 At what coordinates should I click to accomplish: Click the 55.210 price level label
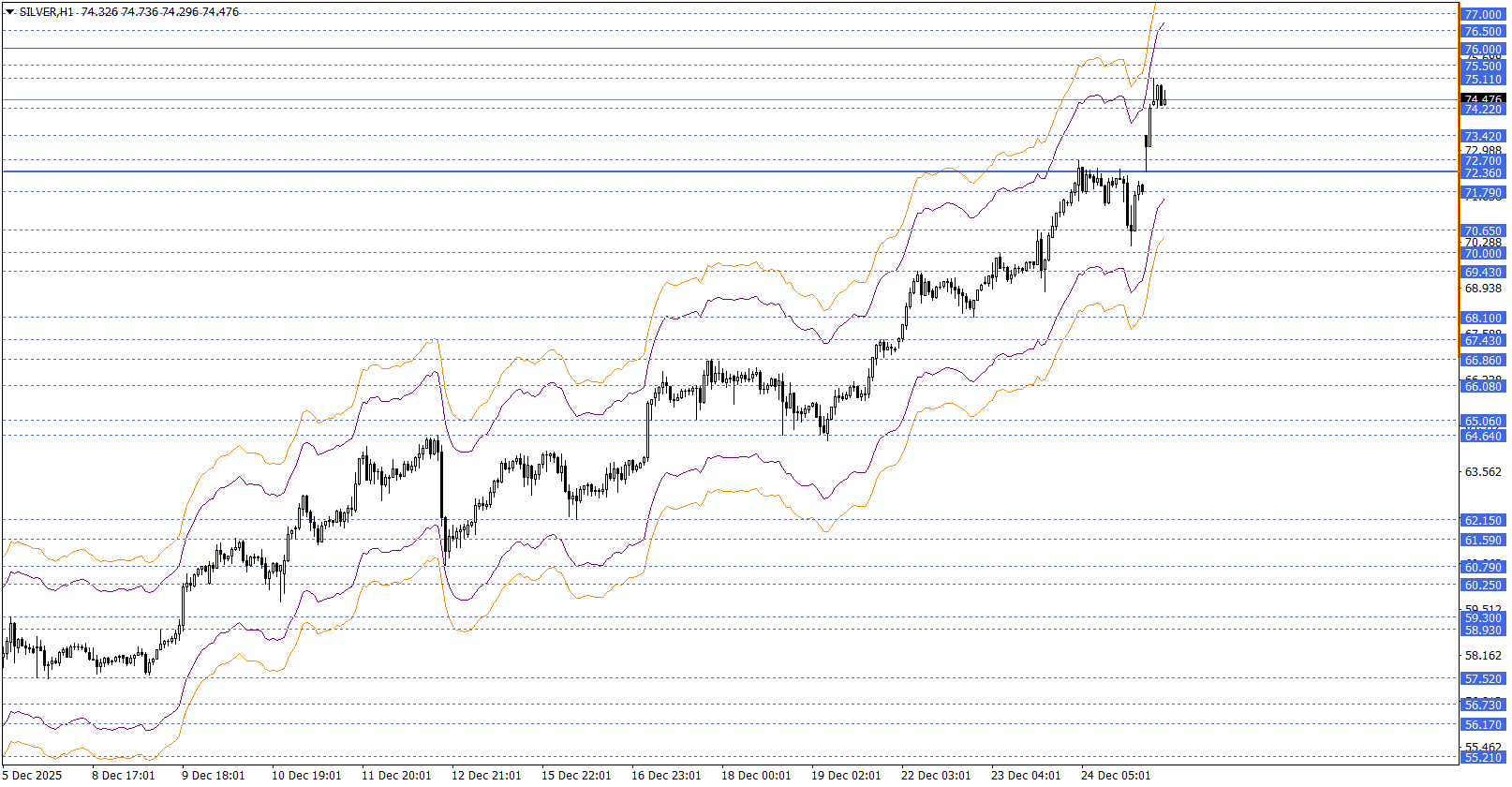(1483, 758)
